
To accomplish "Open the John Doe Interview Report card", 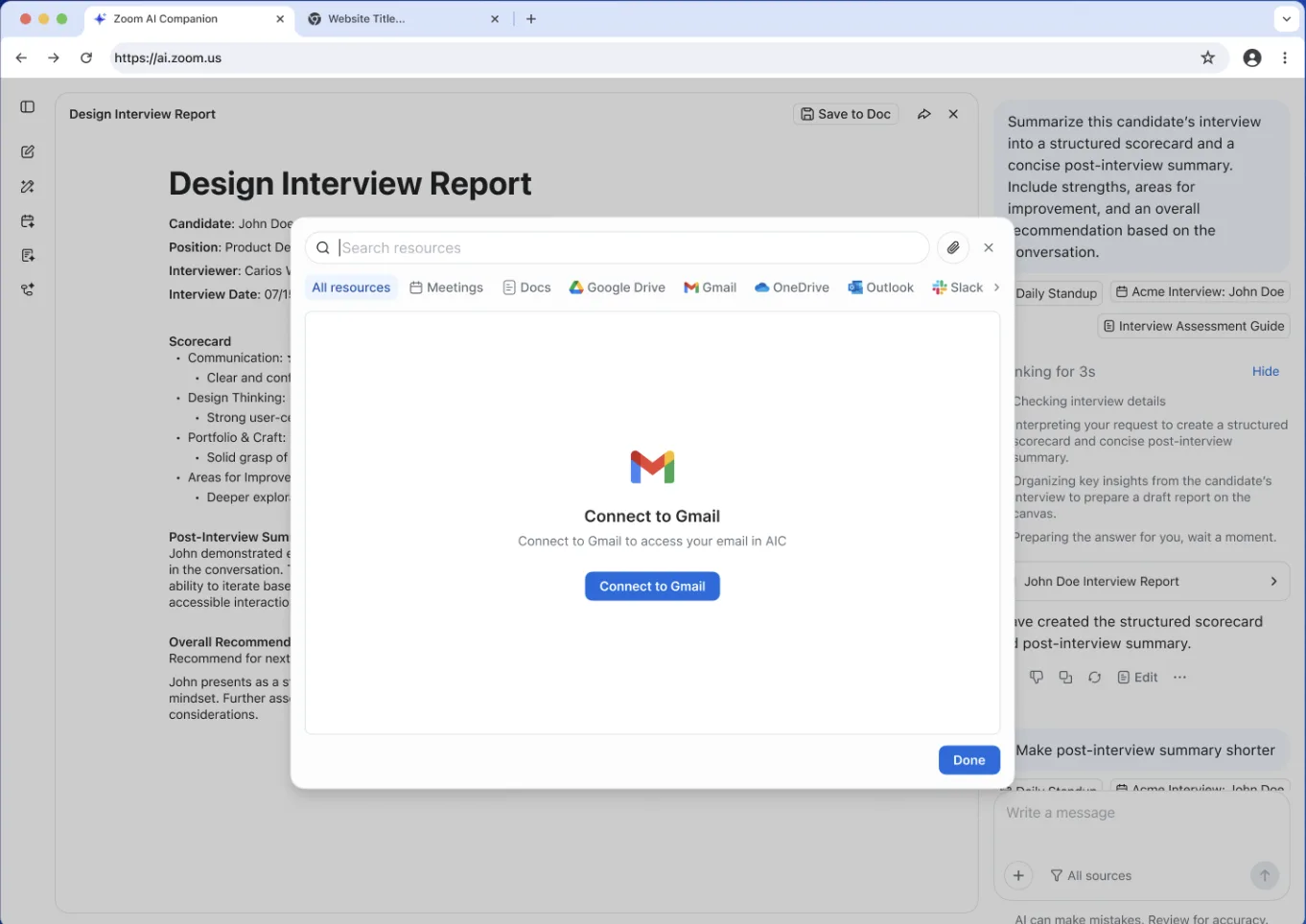I will point(1150,582).
